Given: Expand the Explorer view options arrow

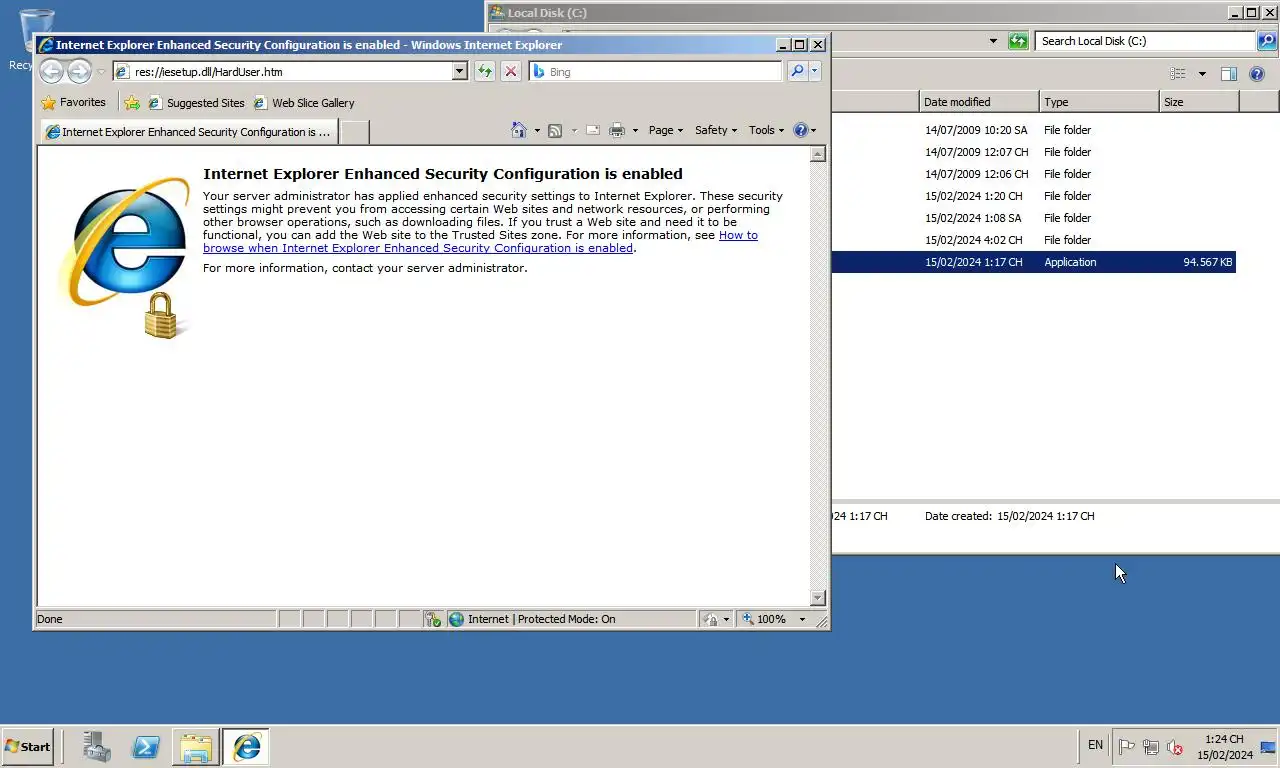Looking at the screenshot, I should [1202, 73].
